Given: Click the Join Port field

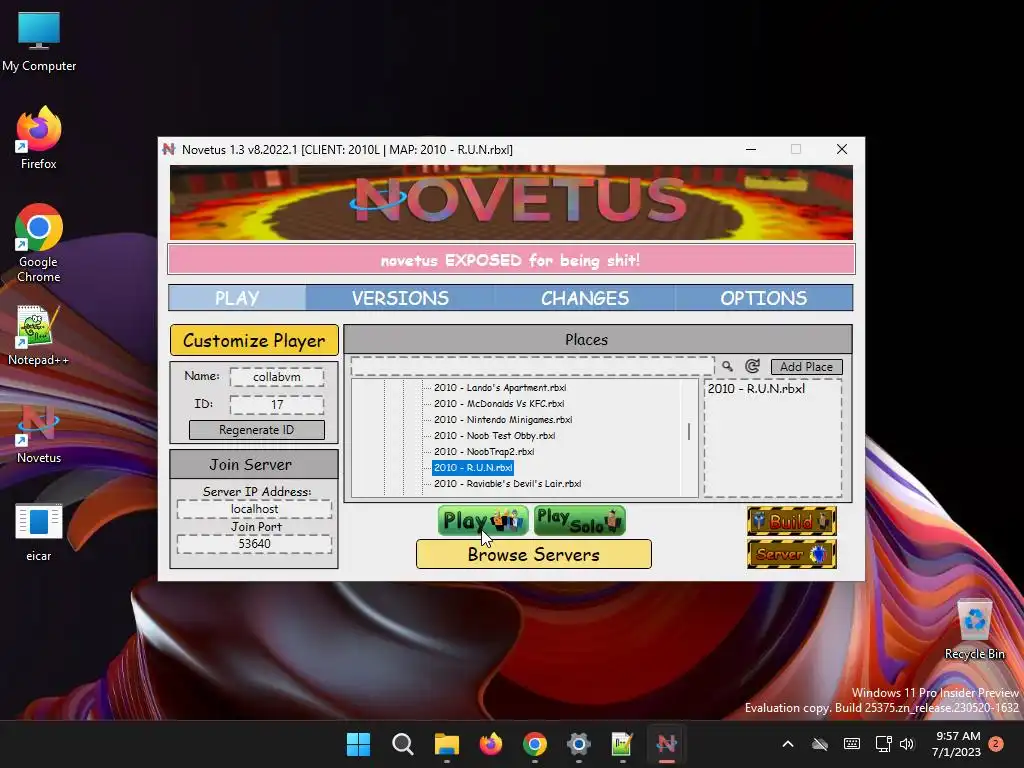Looking at the screenshot, I should pyautogui.click(x=254, y=544).
